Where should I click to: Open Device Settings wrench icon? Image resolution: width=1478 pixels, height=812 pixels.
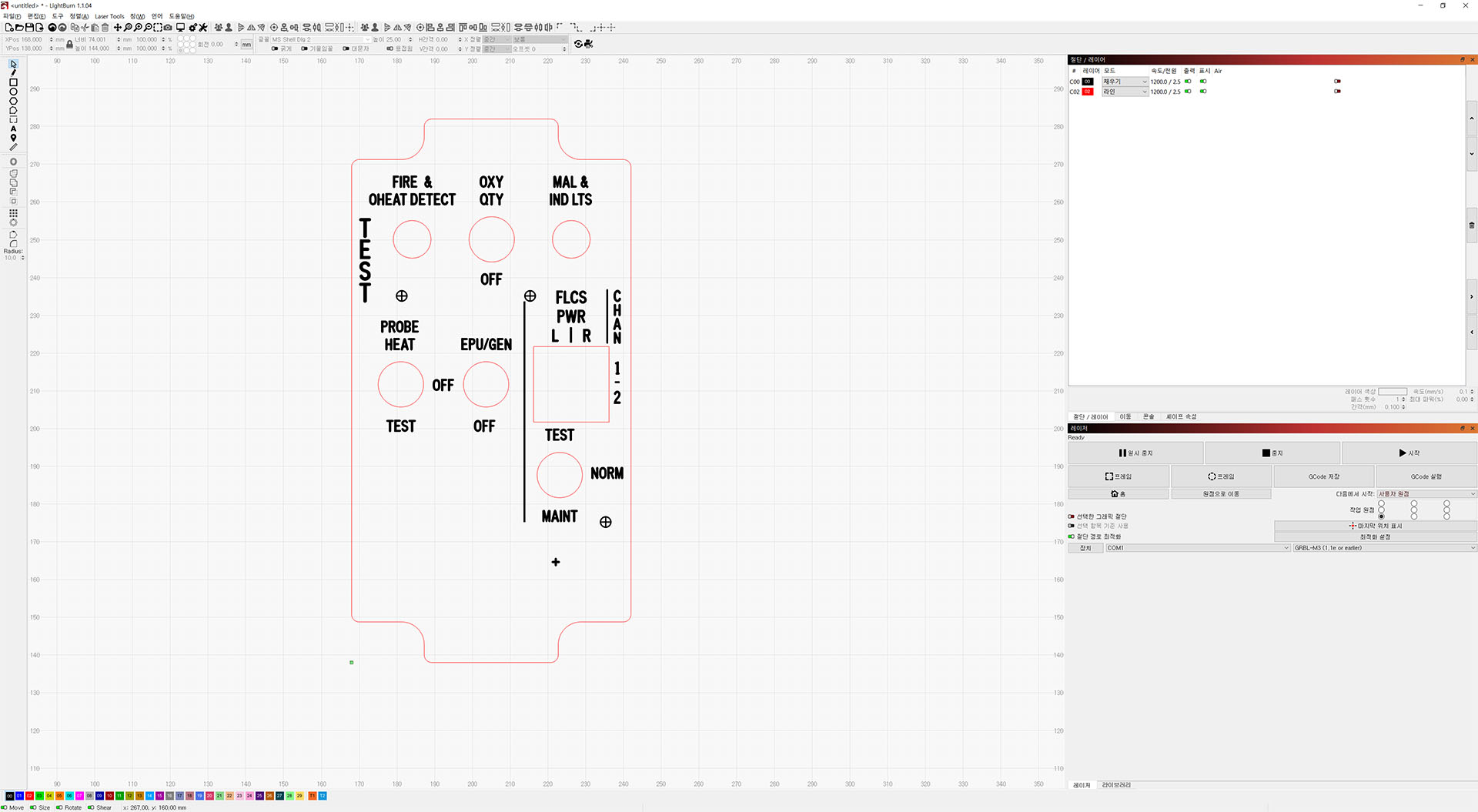coord(203,27)
